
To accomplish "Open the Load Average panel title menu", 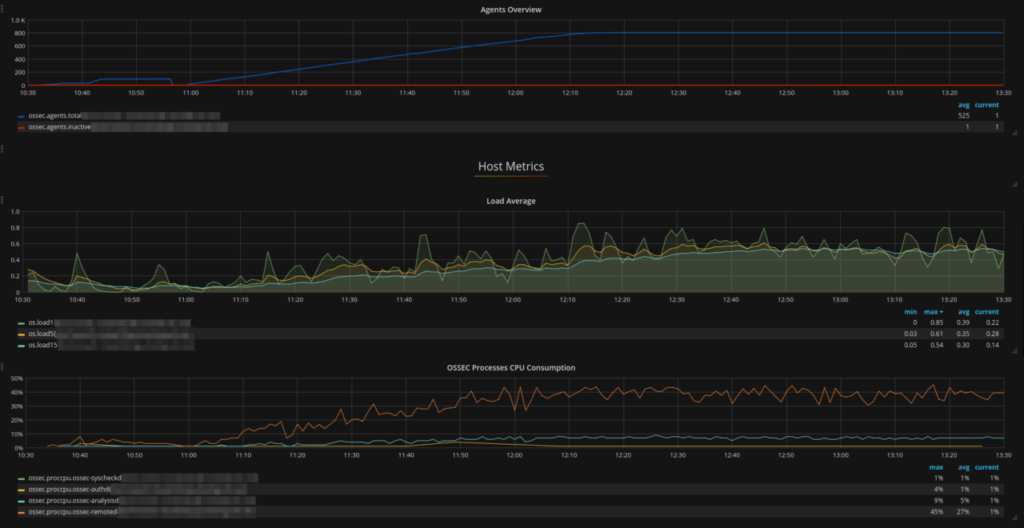I will [511, 201].
